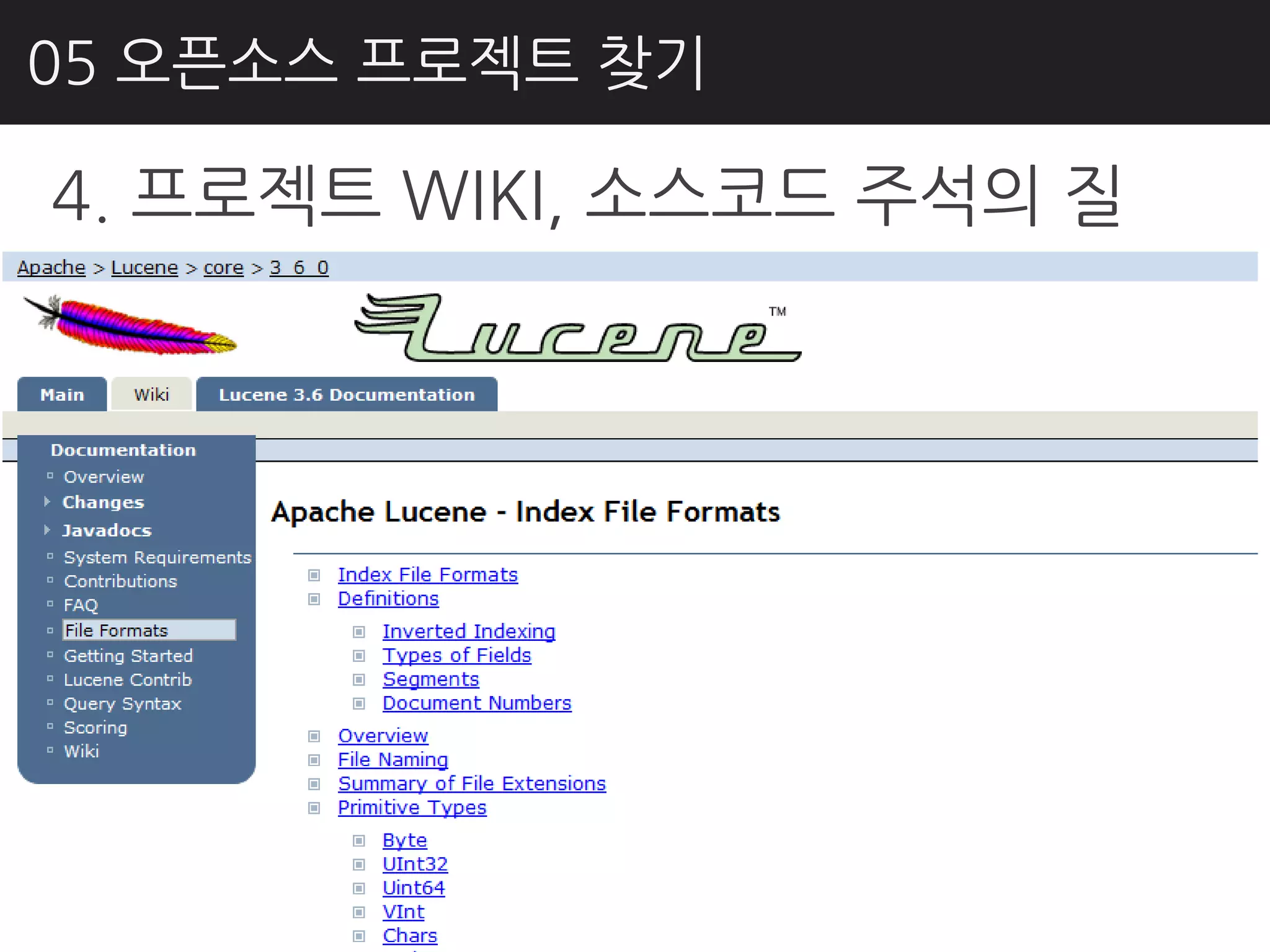The image size is (1270, 952).
Task: Open the Primitive Types link
Action: [x=412, y=808]
